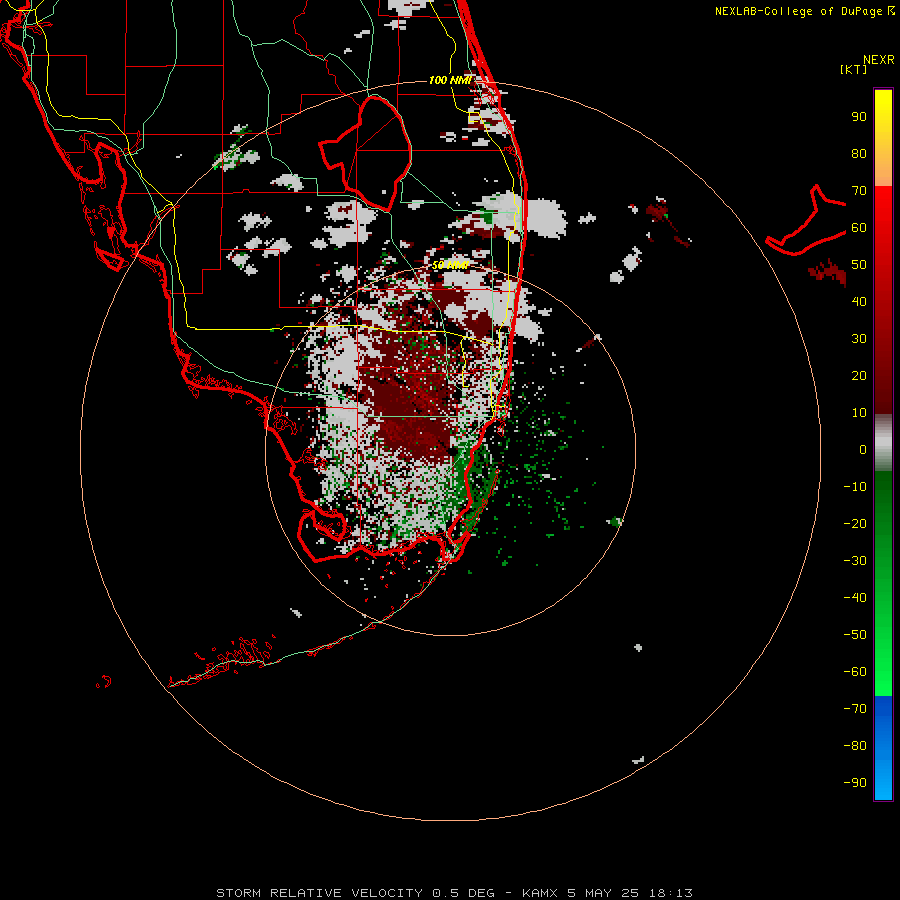Click the -90 scale label
This screenshot has width=900, height=900.
855,782
